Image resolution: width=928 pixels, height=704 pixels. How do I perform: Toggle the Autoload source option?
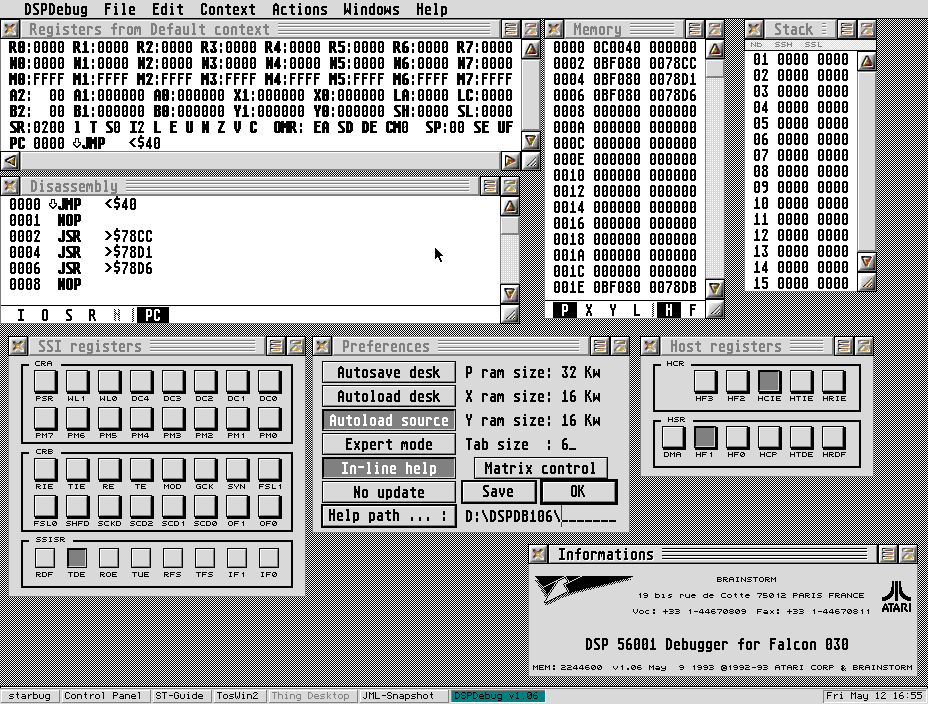point(389,420)
